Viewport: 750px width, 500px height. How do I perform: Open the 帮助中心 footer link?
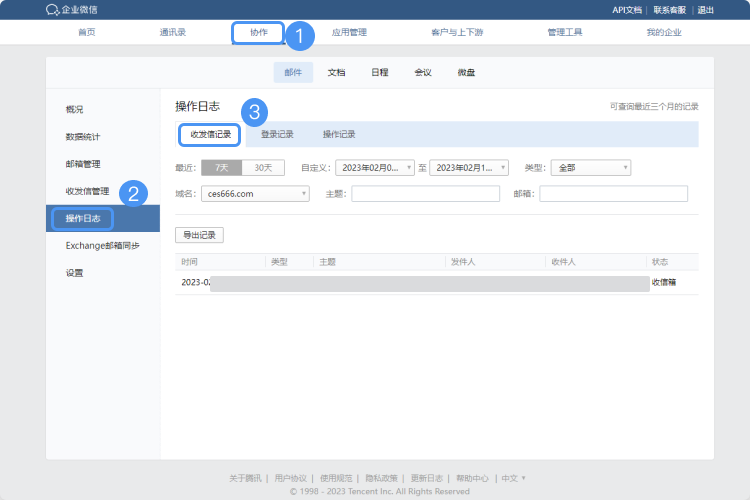tap(473, 478)
